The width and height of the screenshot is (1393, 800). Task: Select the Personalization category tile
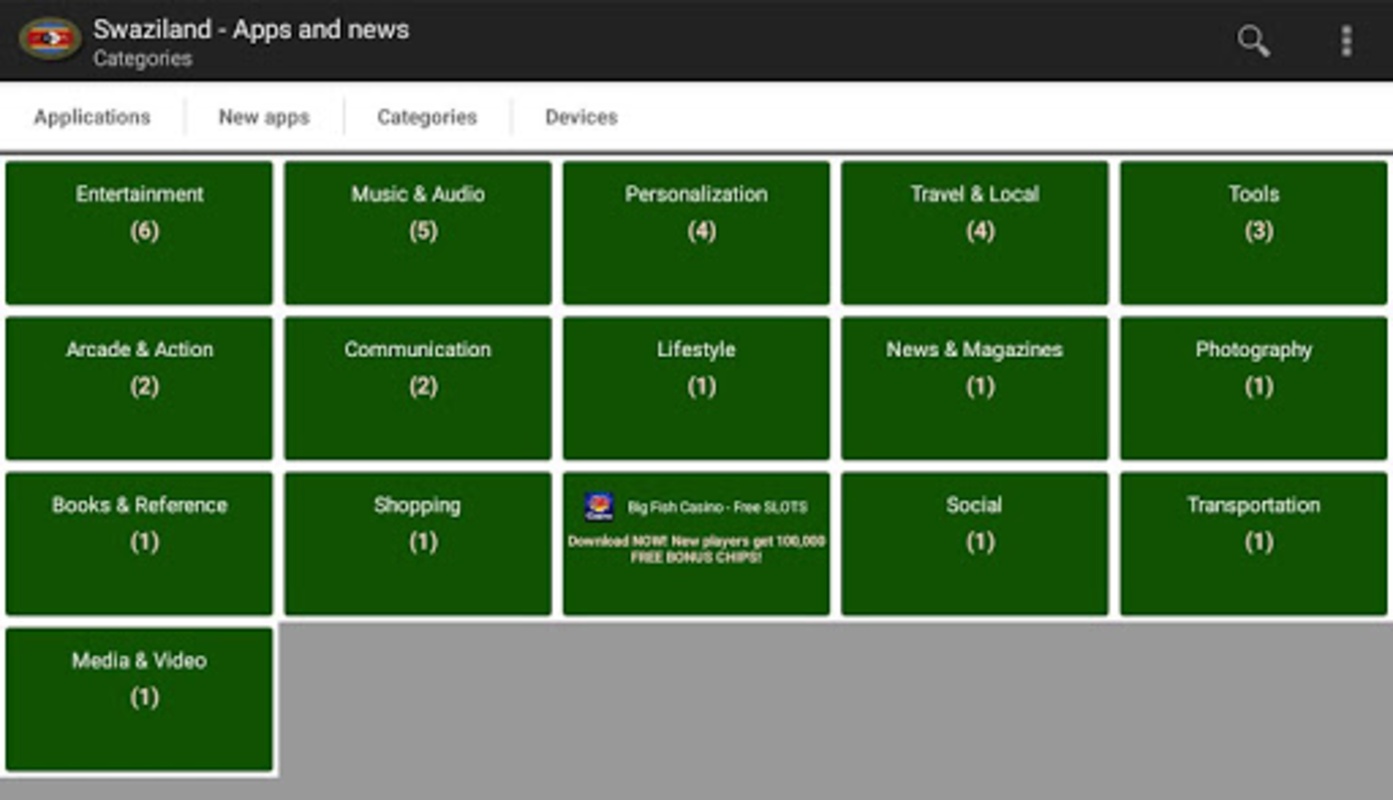696,233
